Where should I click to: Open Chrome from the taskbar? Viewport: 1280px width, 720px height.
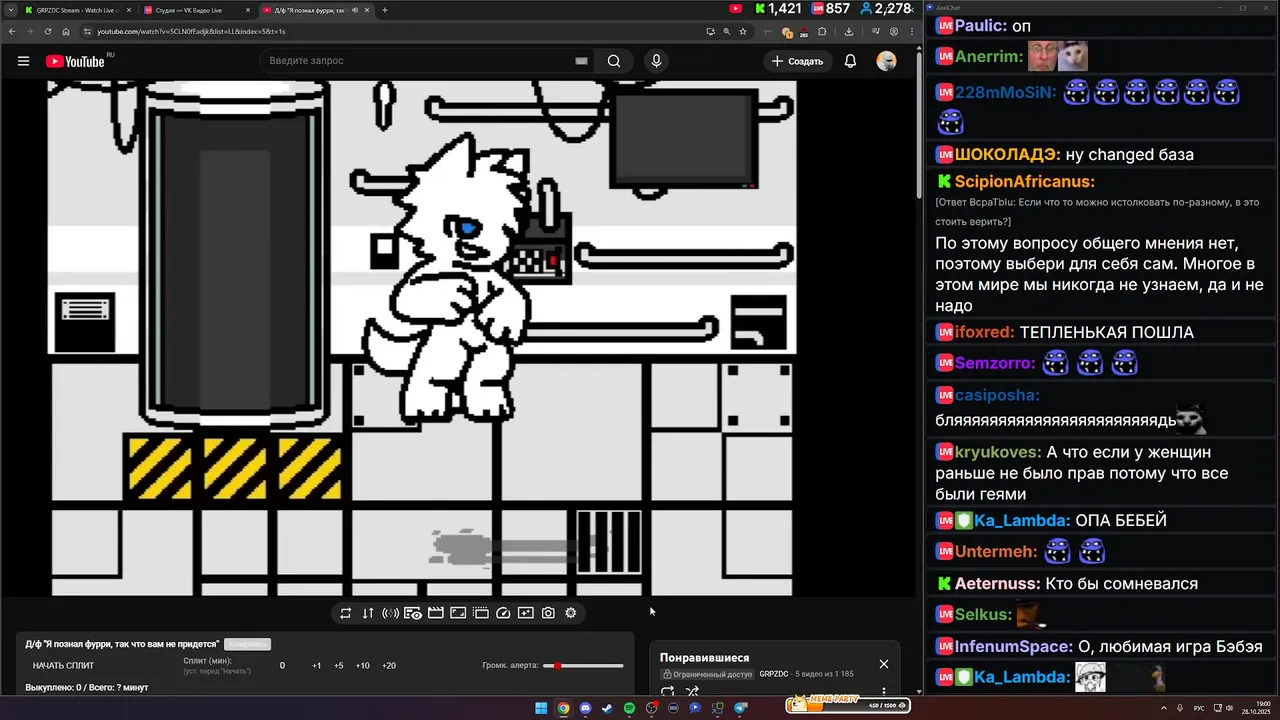[563, 708]
